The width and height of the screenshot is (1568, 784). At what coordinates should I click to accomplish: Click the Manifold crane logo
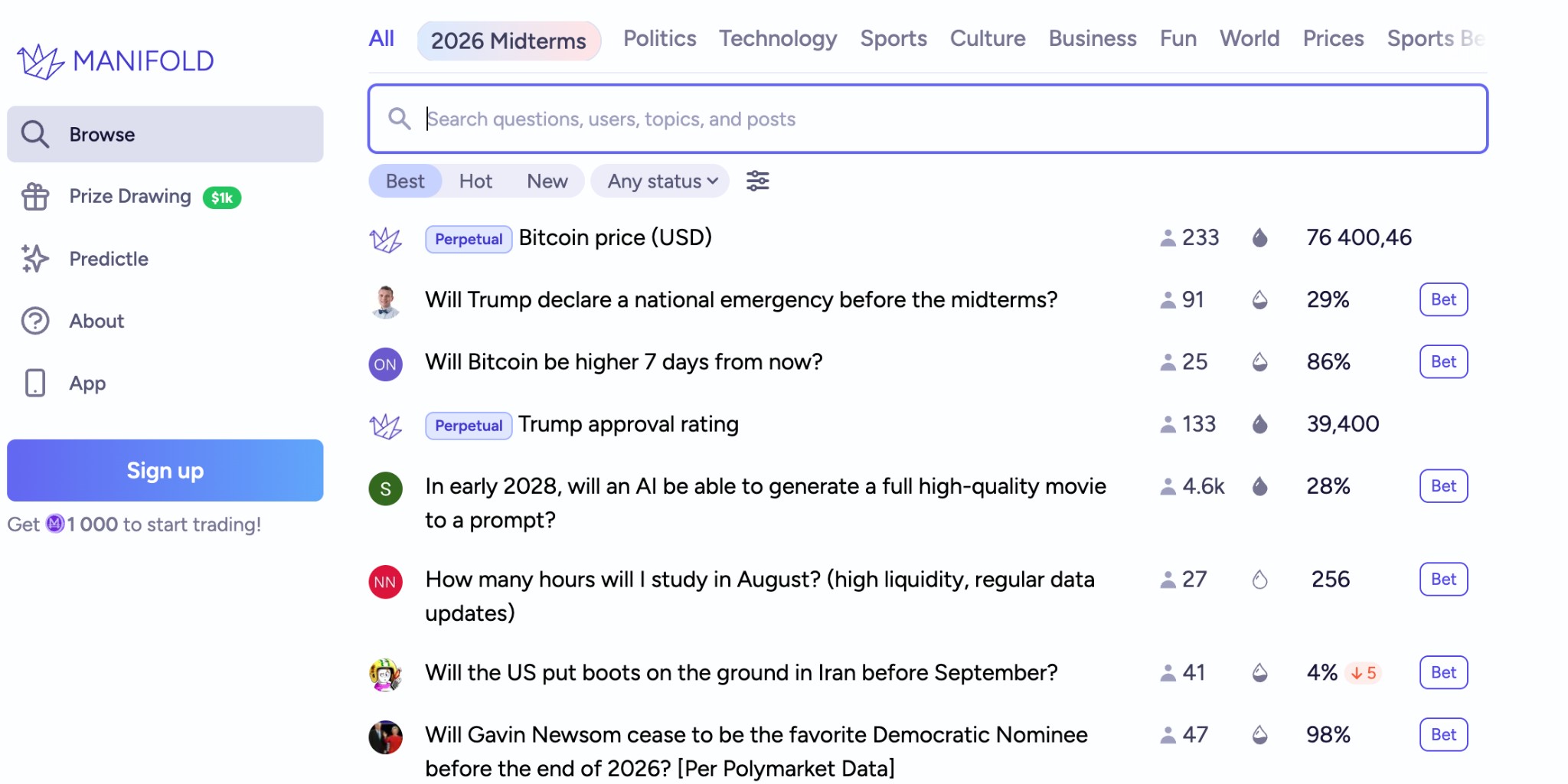click(x=41, y=61)
